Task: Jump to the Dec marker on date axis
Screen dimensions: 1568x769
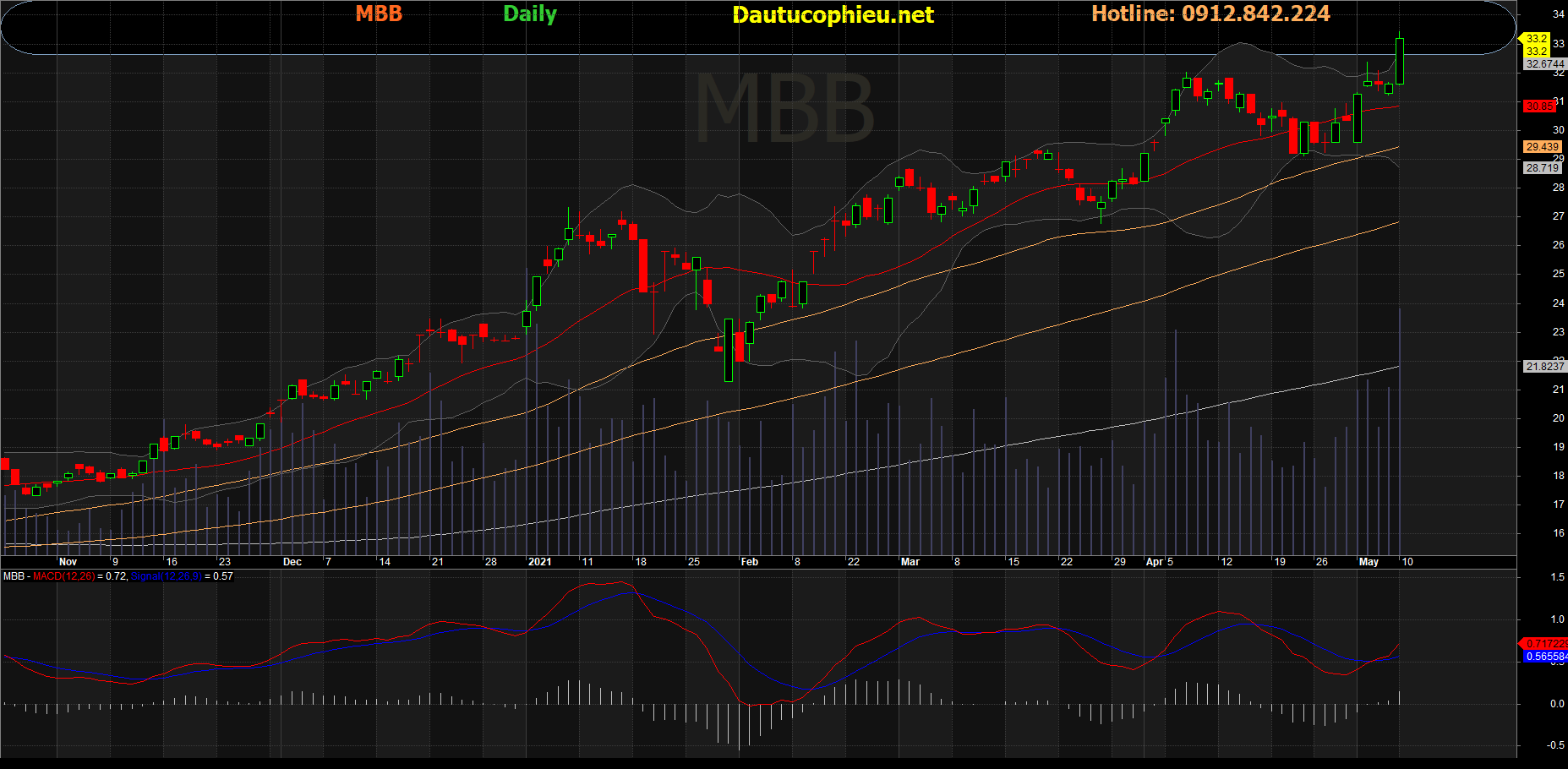Action: coord(292,562)
